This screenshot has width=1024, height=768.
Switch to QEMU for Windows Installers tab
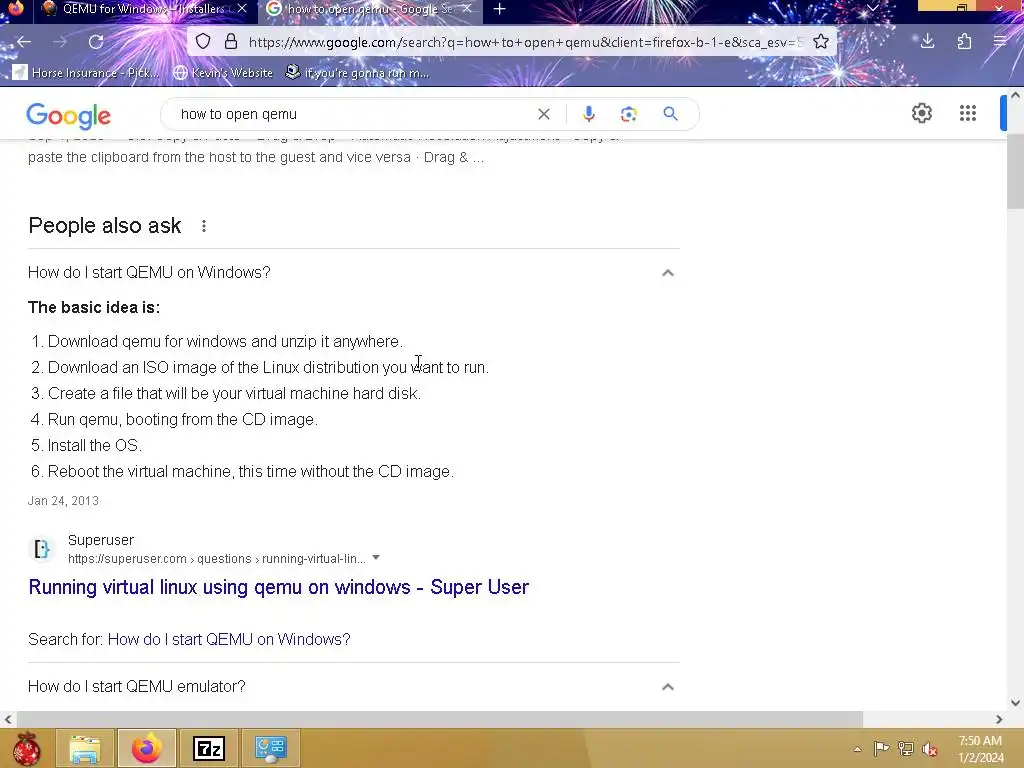[x=136, y=9]
